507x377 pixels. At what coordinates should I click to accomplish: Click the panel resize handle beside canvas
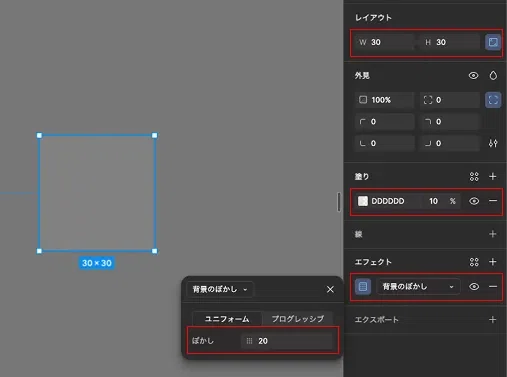(339, 202)
